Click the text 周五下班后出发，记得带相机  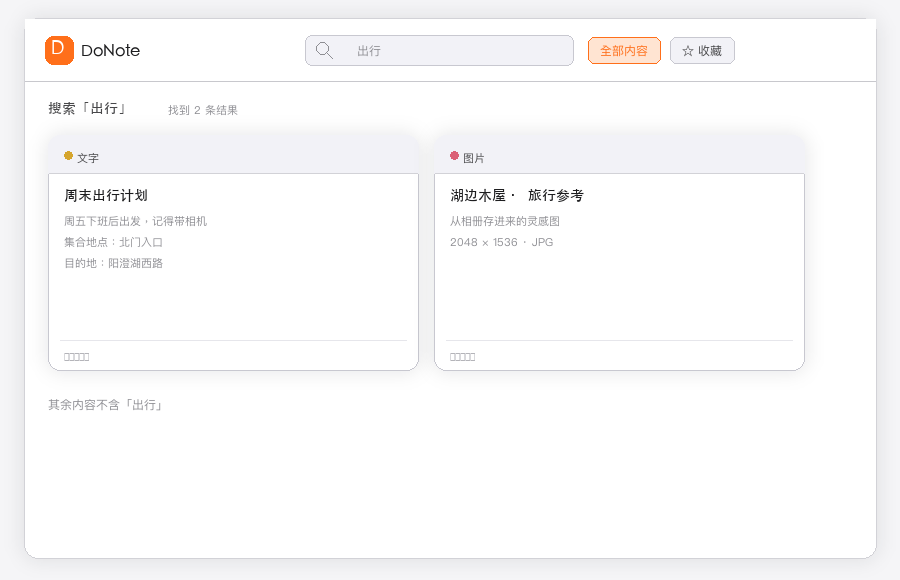(135, 221)
